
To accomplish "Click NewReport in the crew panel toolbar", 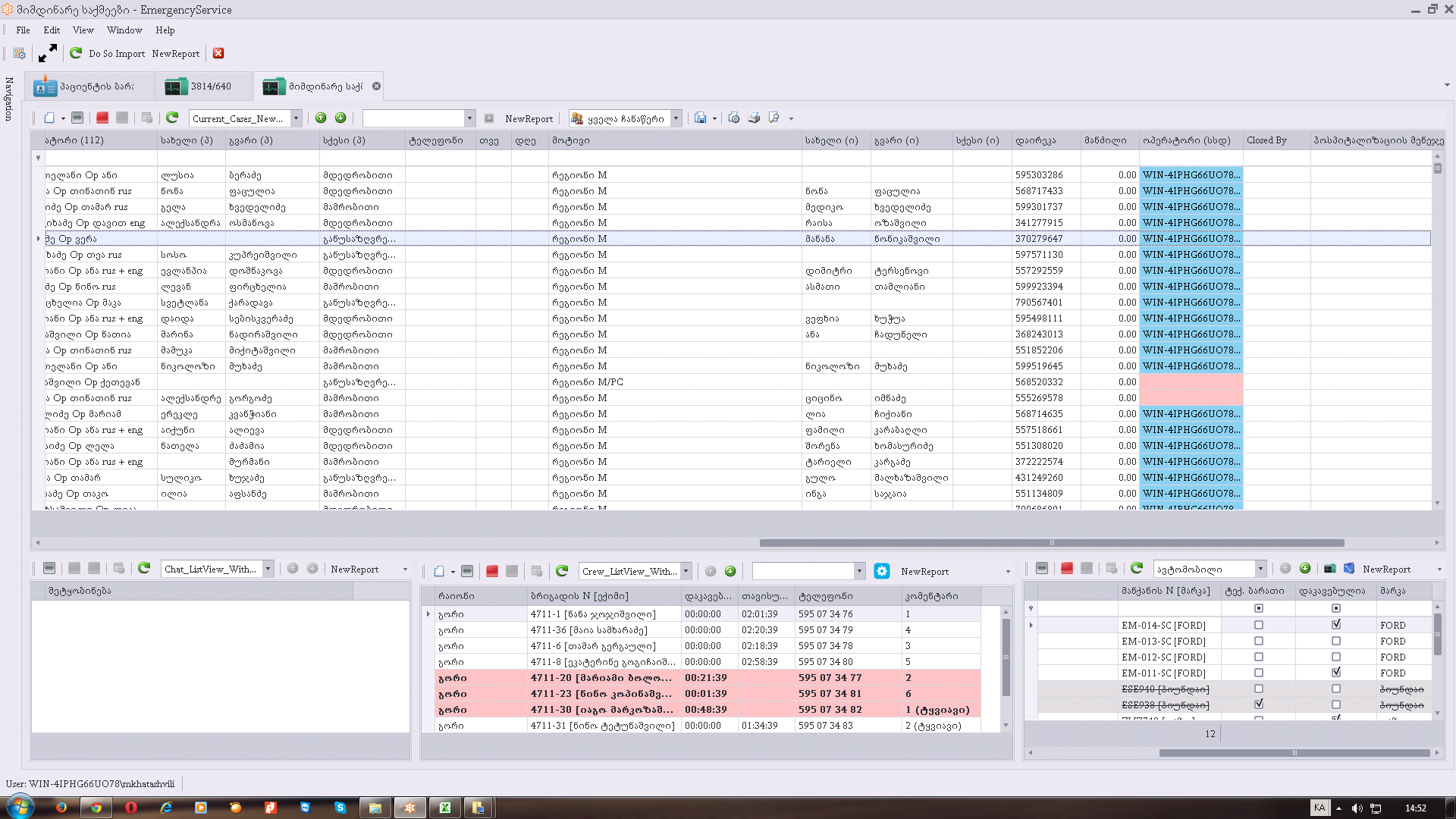I will [x=924, y=572].
